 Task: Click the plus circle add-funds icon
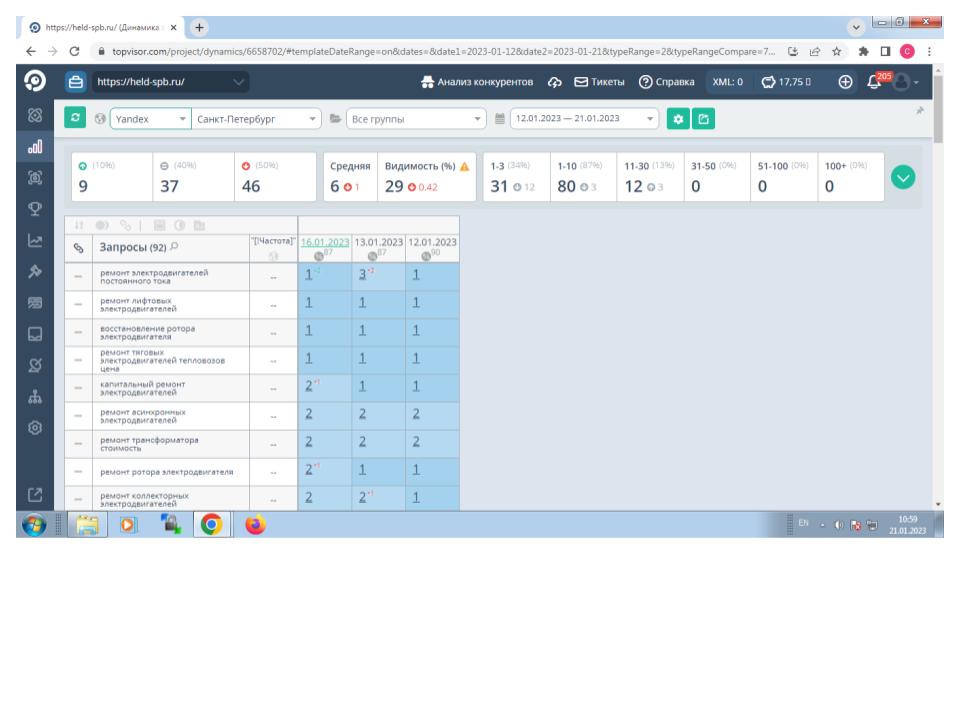(846, 82)
